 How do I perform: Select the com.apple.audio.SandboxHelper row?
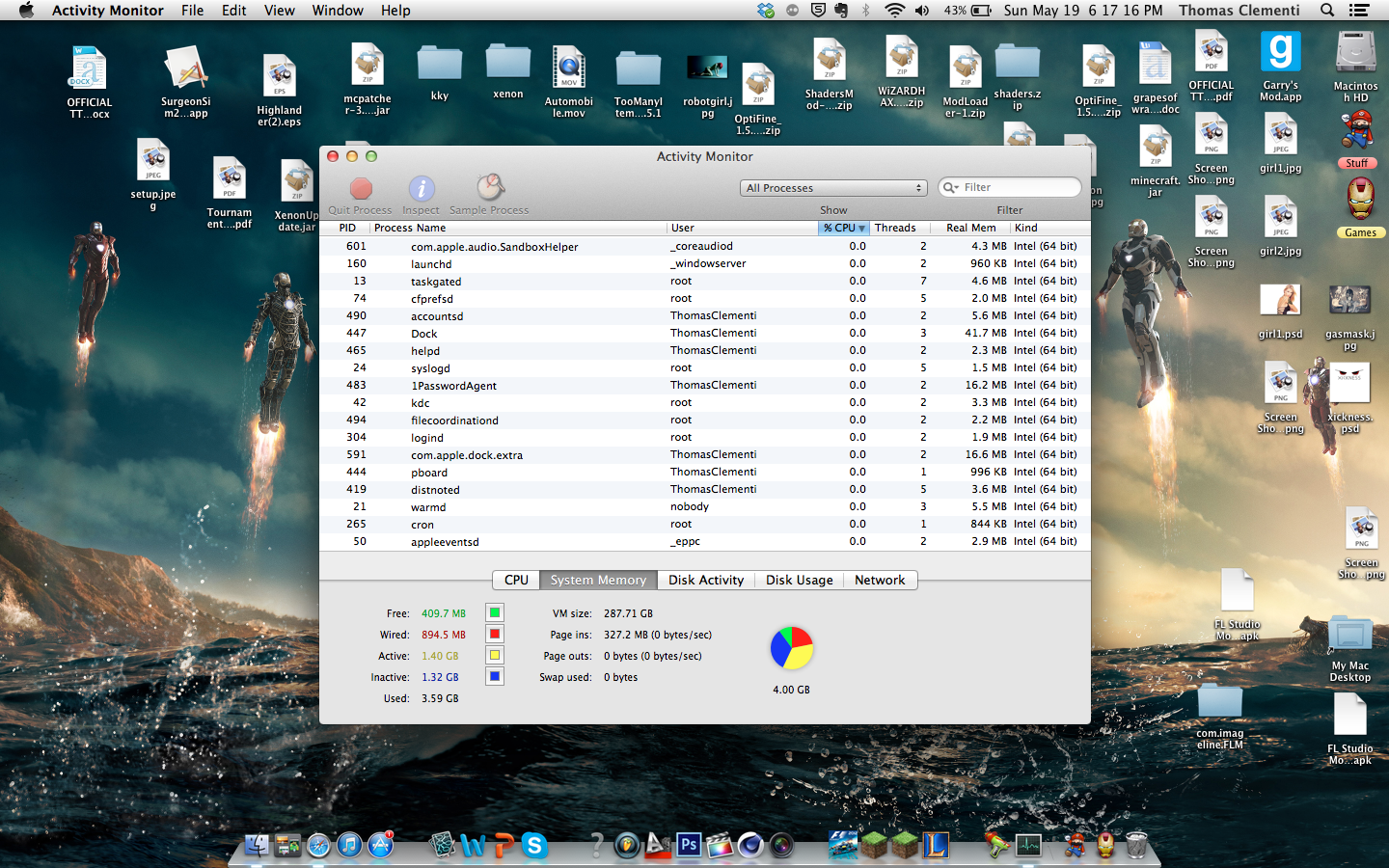pyautogui.click(x=705, y=246)
